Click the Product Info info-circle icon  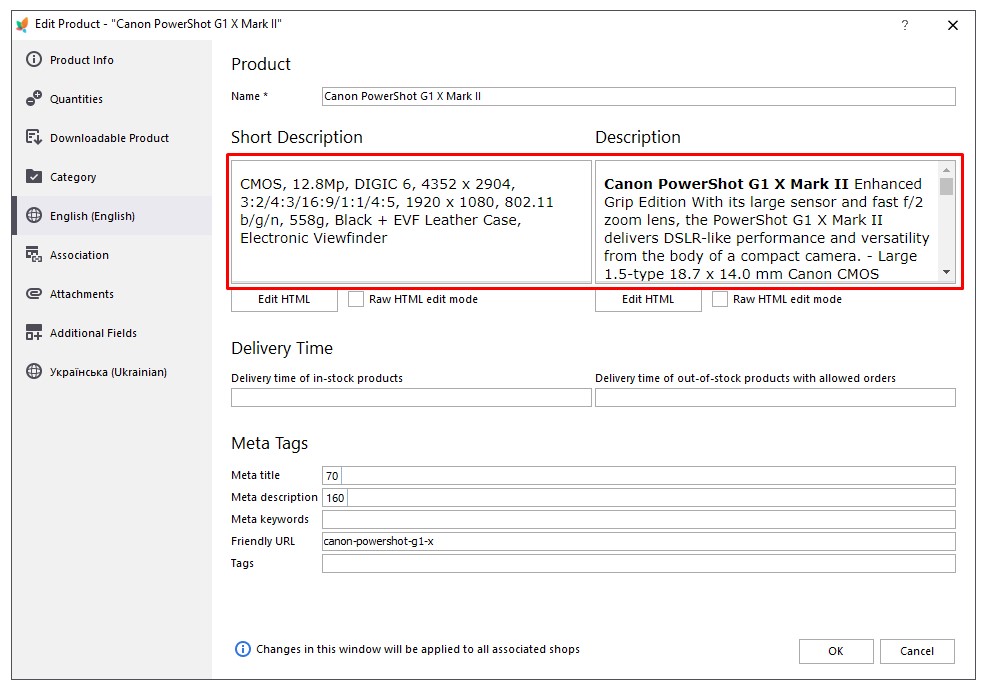pyautogui.click(x=34, y=59)
